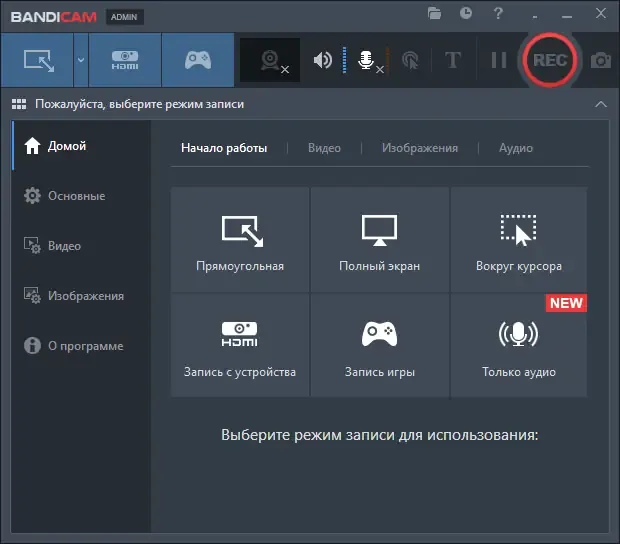Toggle mouse click effects icon

point(410,60)
